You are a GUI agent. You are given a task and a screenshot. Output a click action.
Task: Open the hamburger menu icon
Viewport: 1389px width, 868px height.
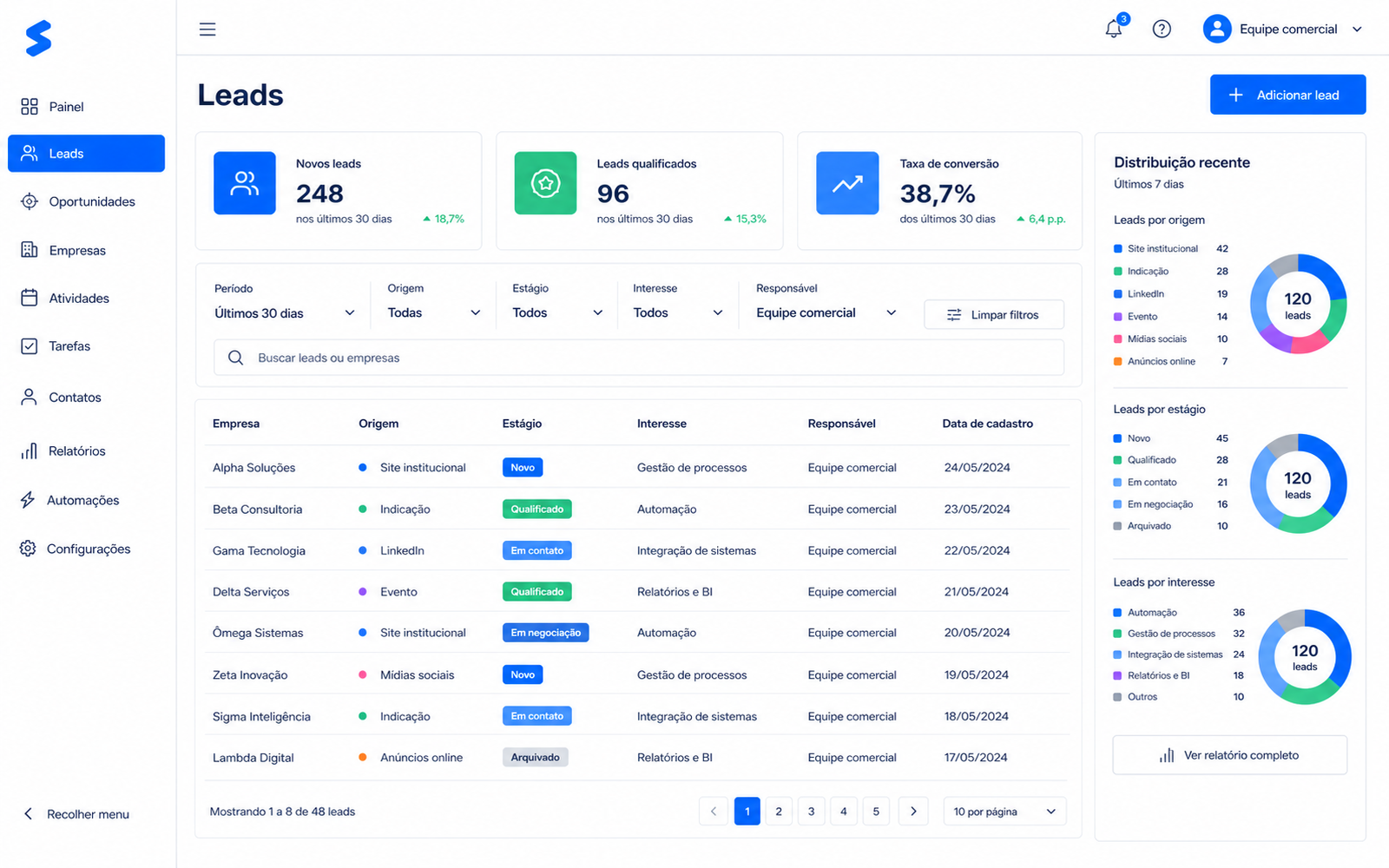pyautogui.click(x=207, y=30)
